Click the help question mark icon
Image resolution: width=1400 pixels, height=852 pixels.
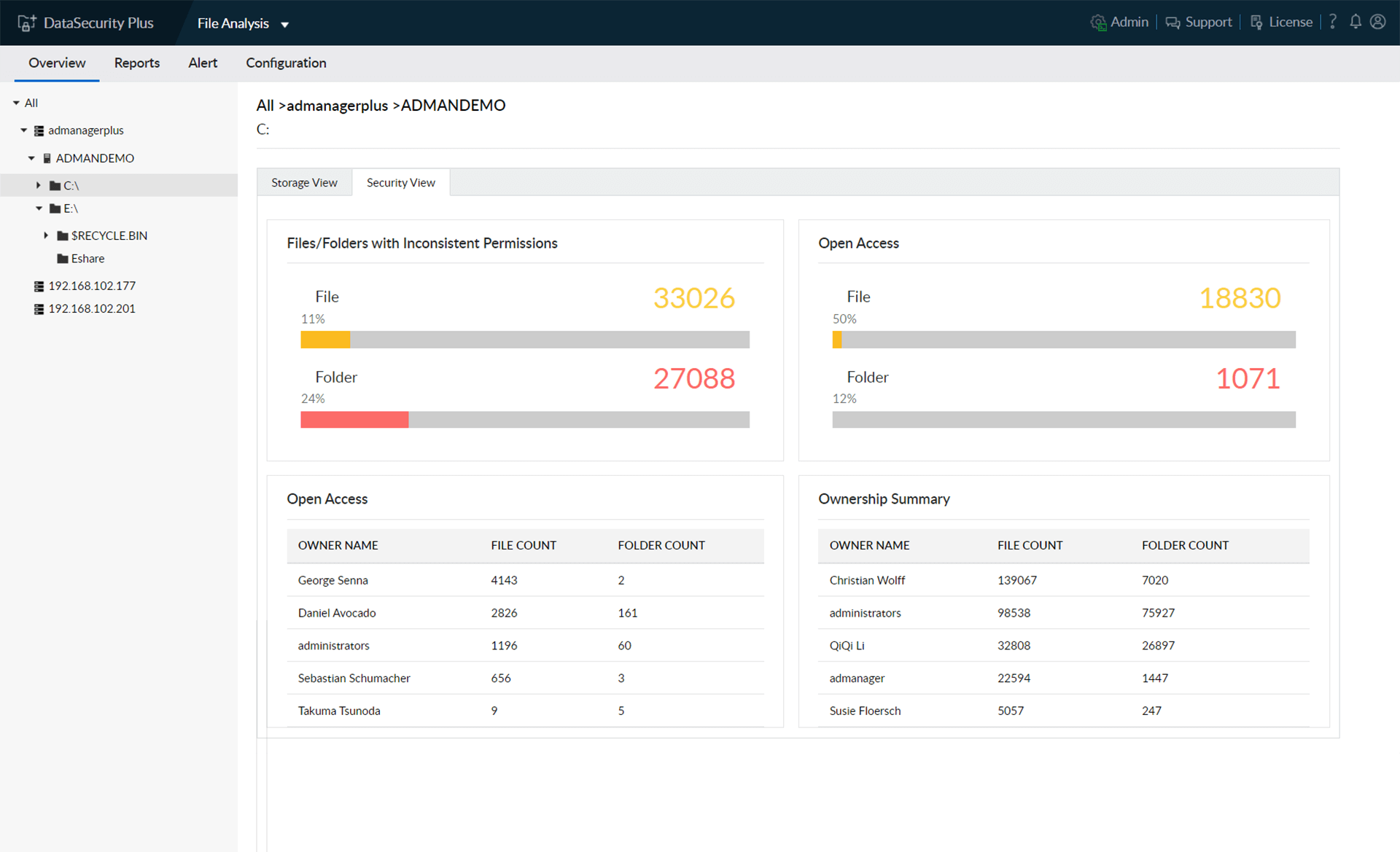click(1333, 22)
